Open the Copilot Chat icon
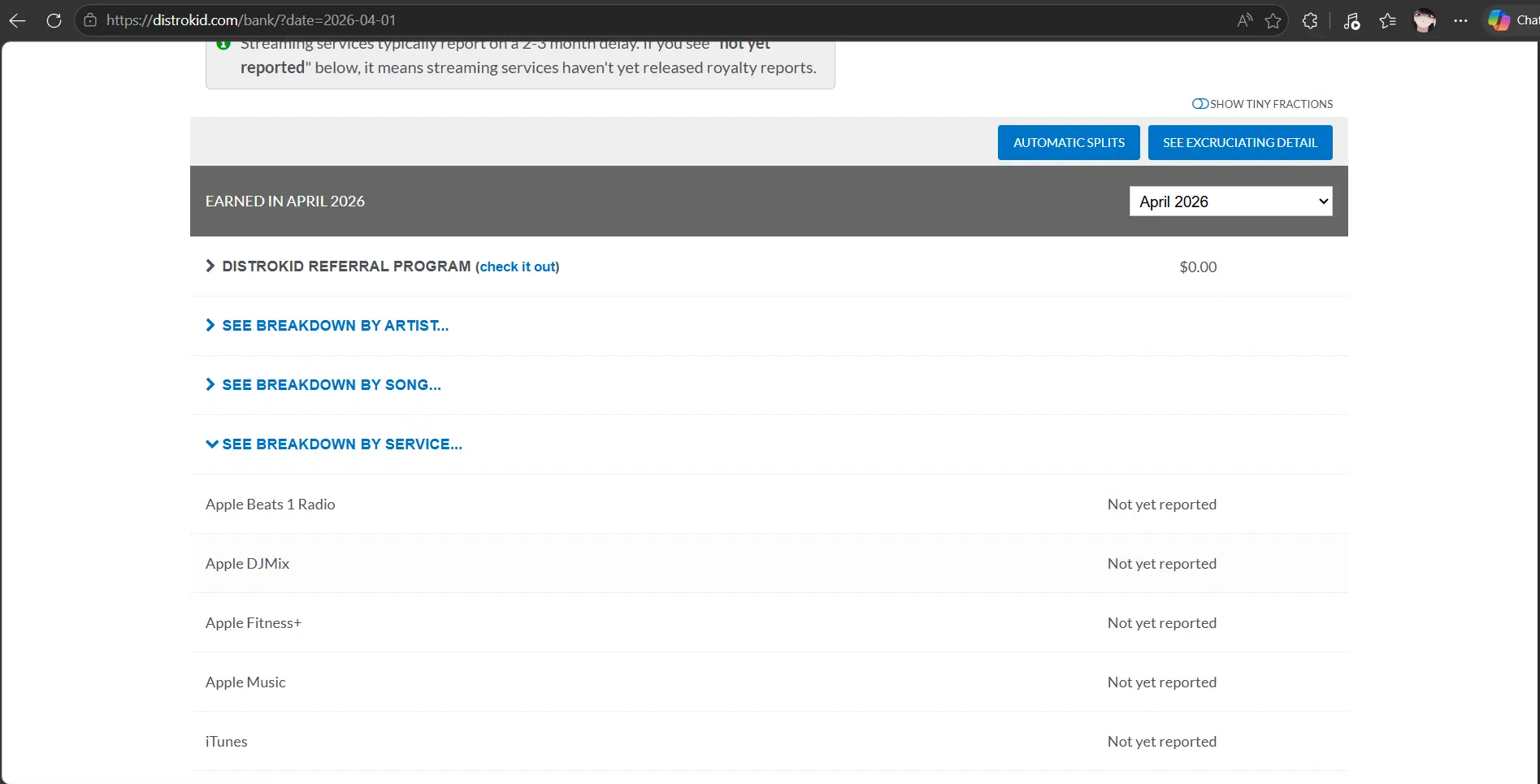 click(x=1499, y=20)
